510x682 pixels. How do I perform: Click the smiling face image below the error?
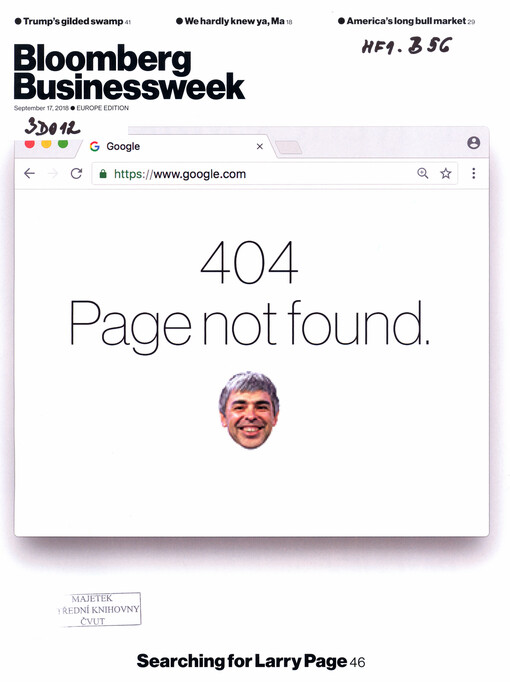coord(249,410)
